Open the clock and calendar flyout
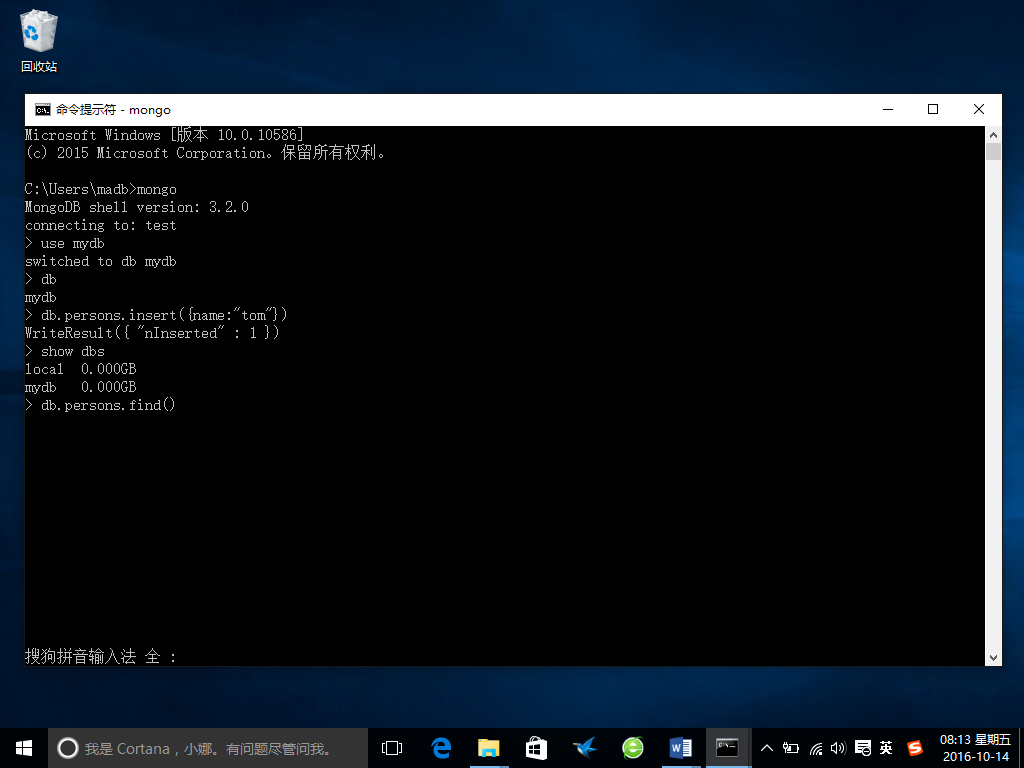 coord(975,748)
